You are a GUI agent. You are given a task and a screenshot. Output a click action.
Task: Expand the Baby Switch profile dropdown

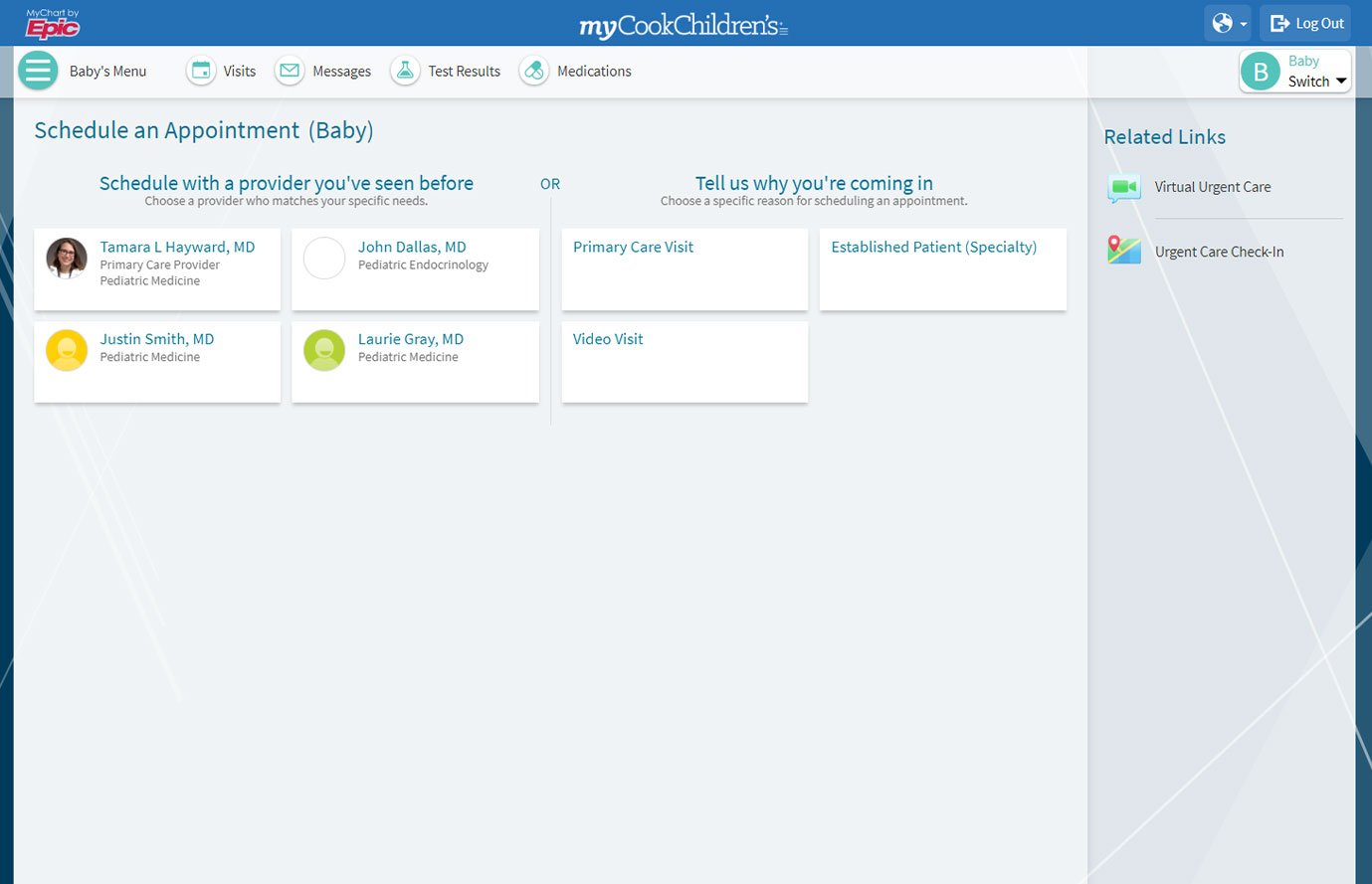coord(1294,72)
